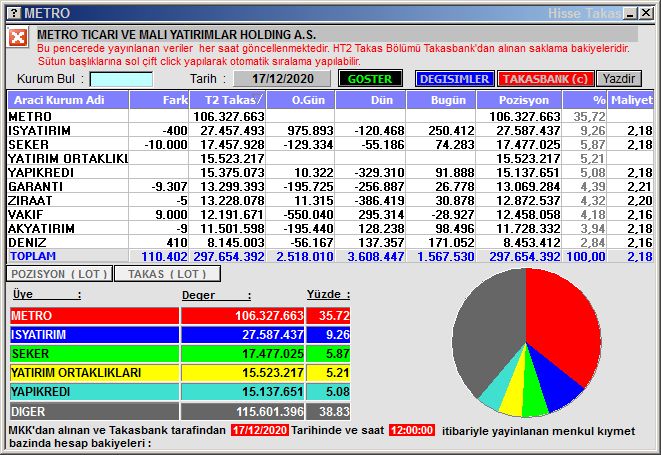Click total Fark value 110.402

pyautogui.click(x=164, y=256)
